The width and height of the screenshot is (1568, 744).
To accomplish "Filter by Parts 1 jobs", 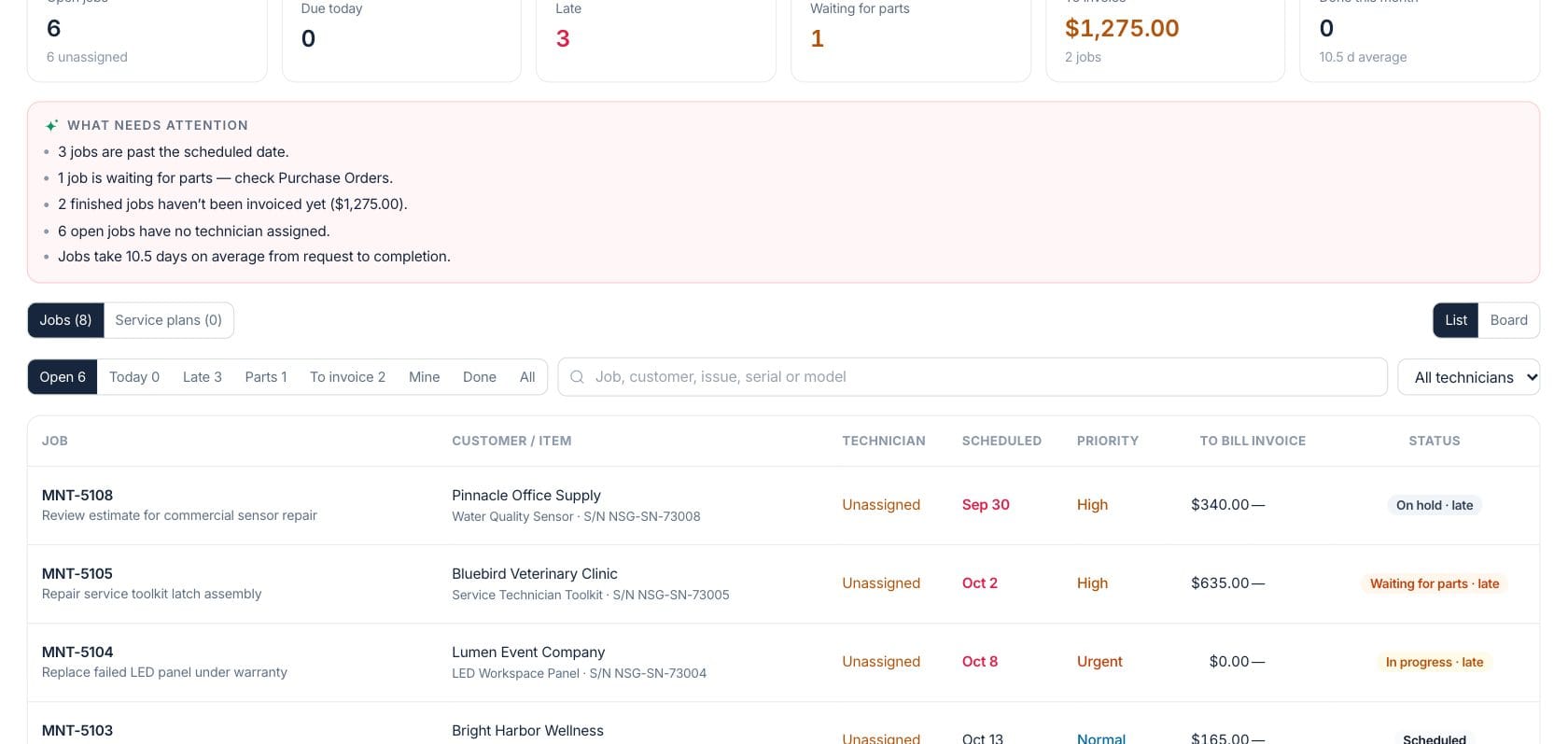I will coord(266,377).
